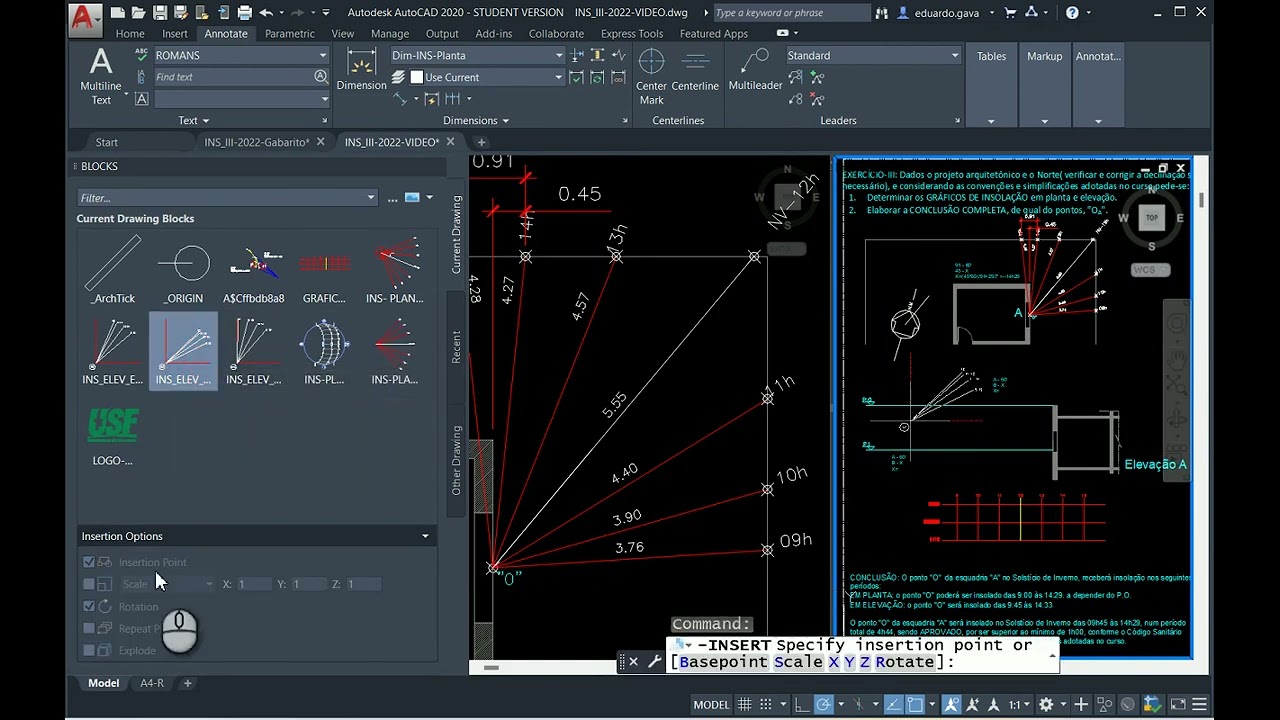Screen dimensions: 1280x720
Task: Open the AutoCAD application menu button
Action: 86,18
